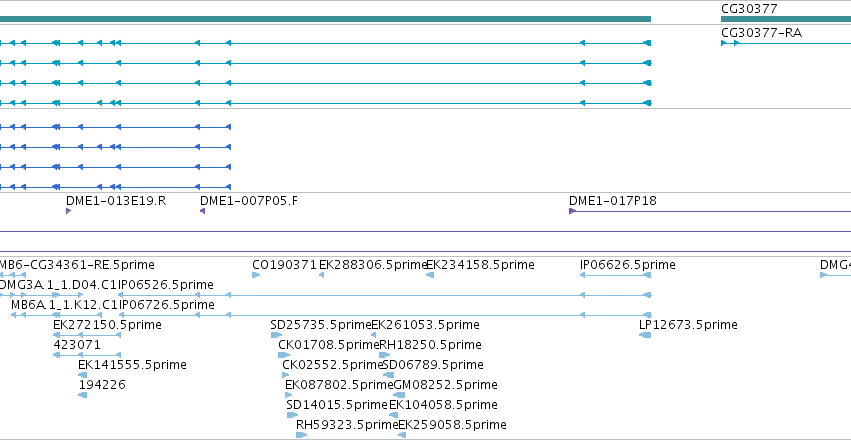Click the GM08252.5prime arrow glyph
Screen dimensions: 851x440
click(398, 395)
